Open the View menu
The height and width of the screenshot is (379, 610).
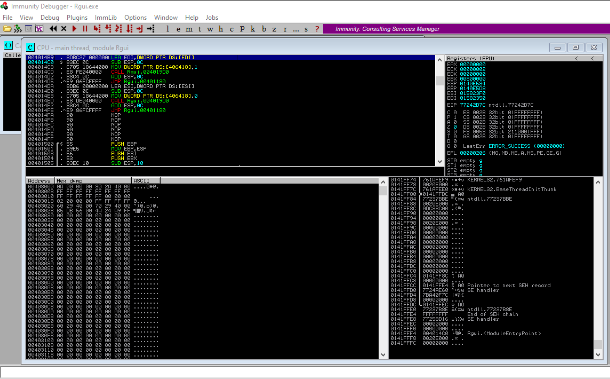(26, 18)
